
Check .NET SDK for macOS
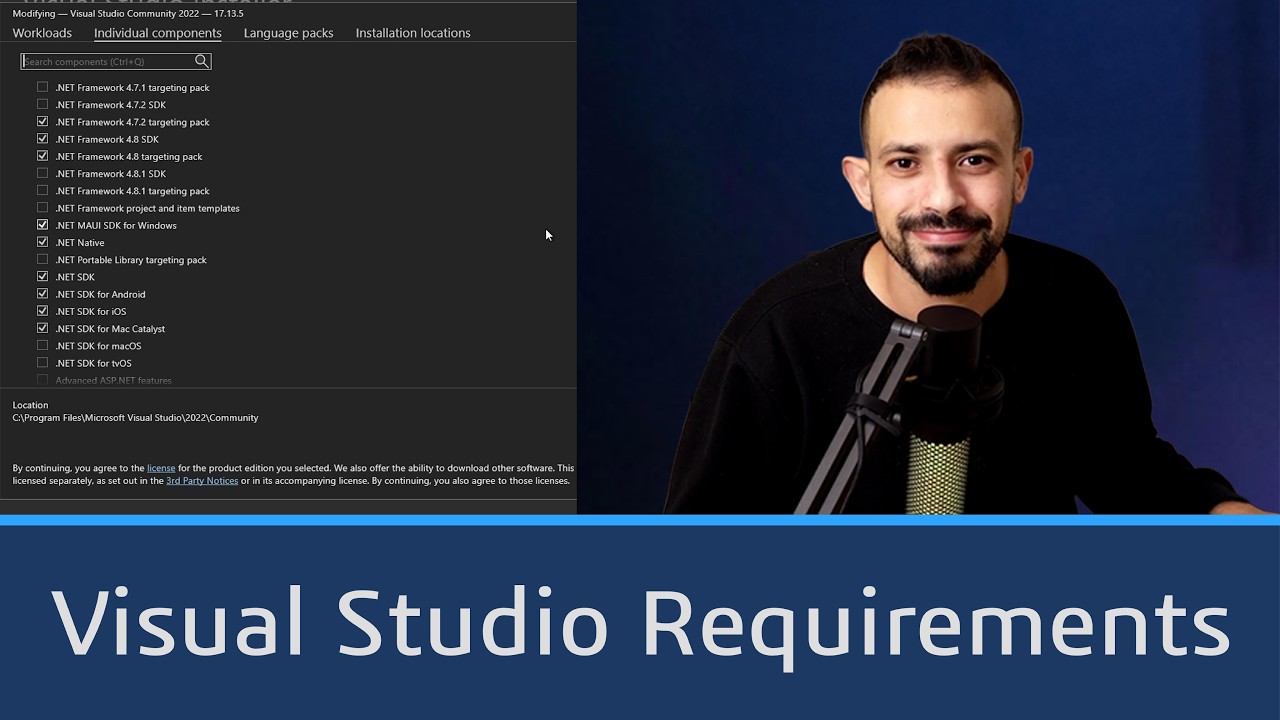(x=42, y=346)
